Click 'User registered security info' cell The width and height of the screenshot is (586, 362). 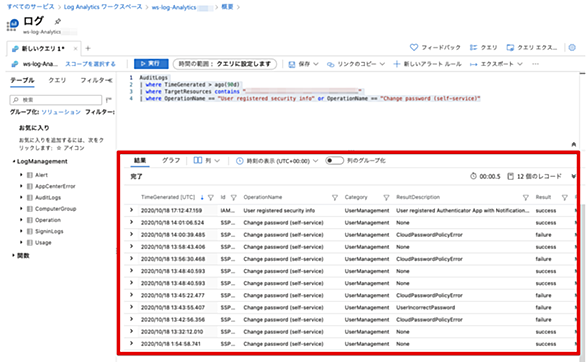279,211
